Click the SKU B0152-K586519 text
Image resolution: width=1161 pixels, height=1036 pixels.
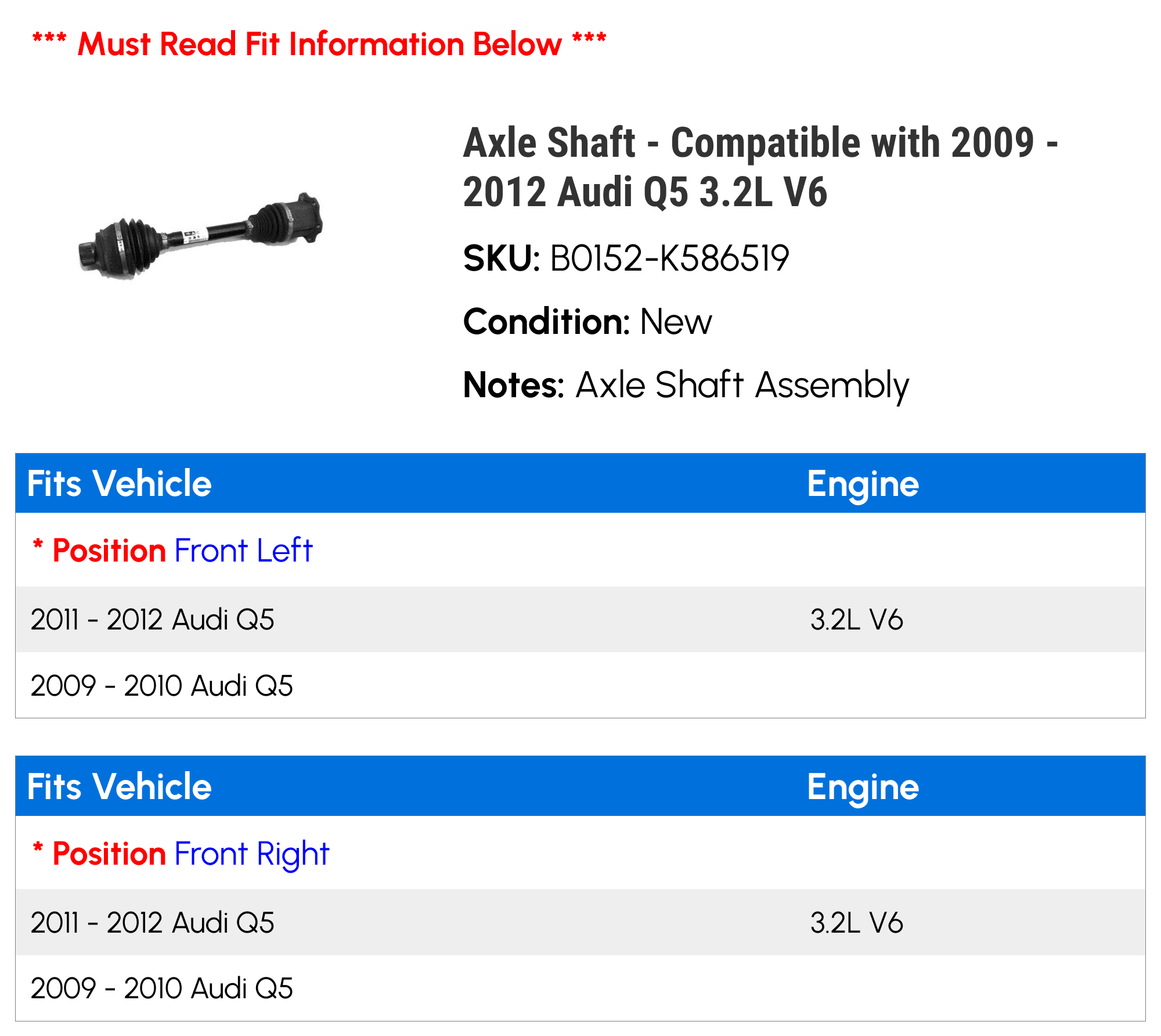[626, 258]
